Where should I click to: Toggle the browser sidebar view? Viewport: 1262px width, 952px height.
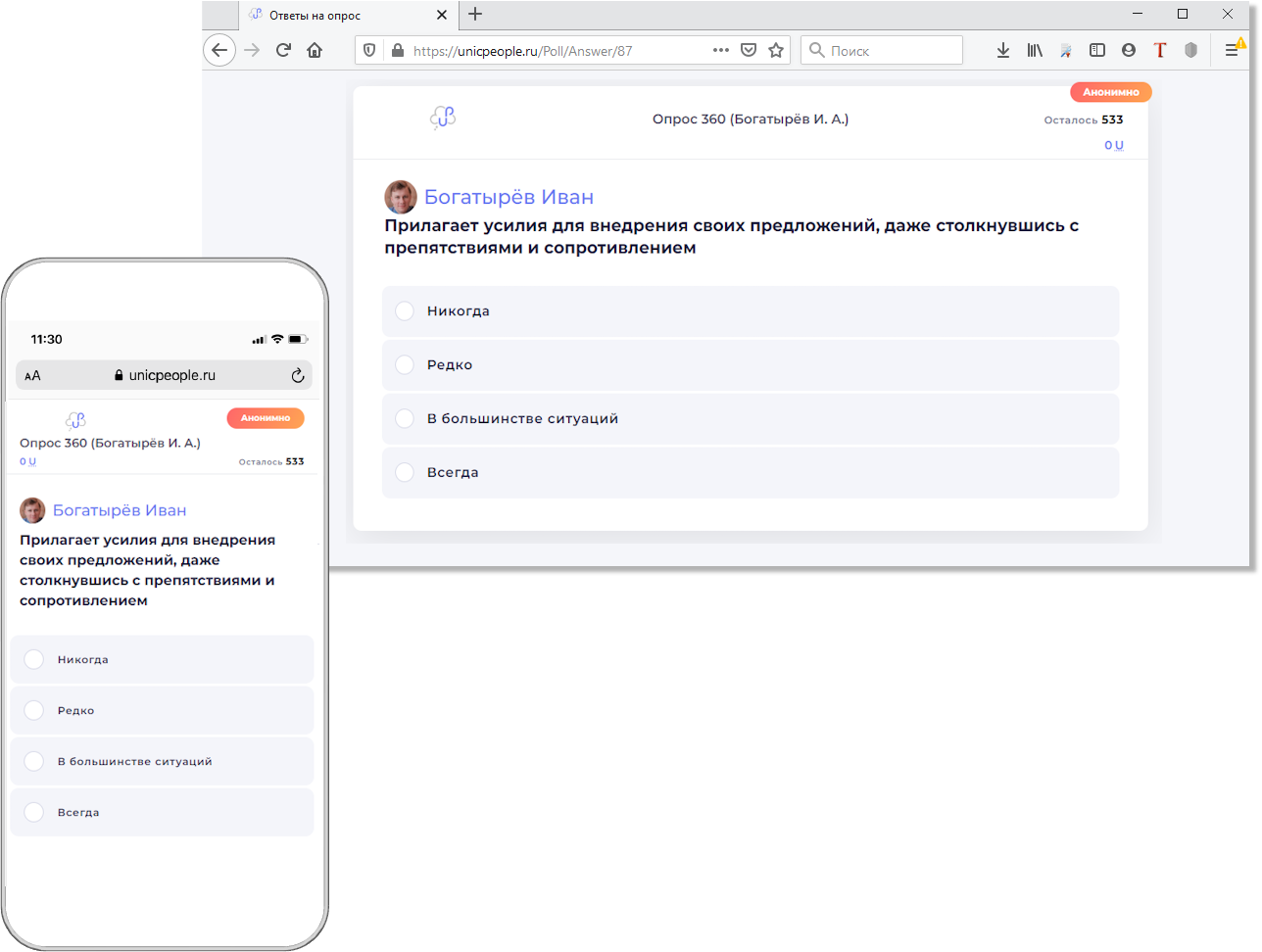coord(1097,50)
